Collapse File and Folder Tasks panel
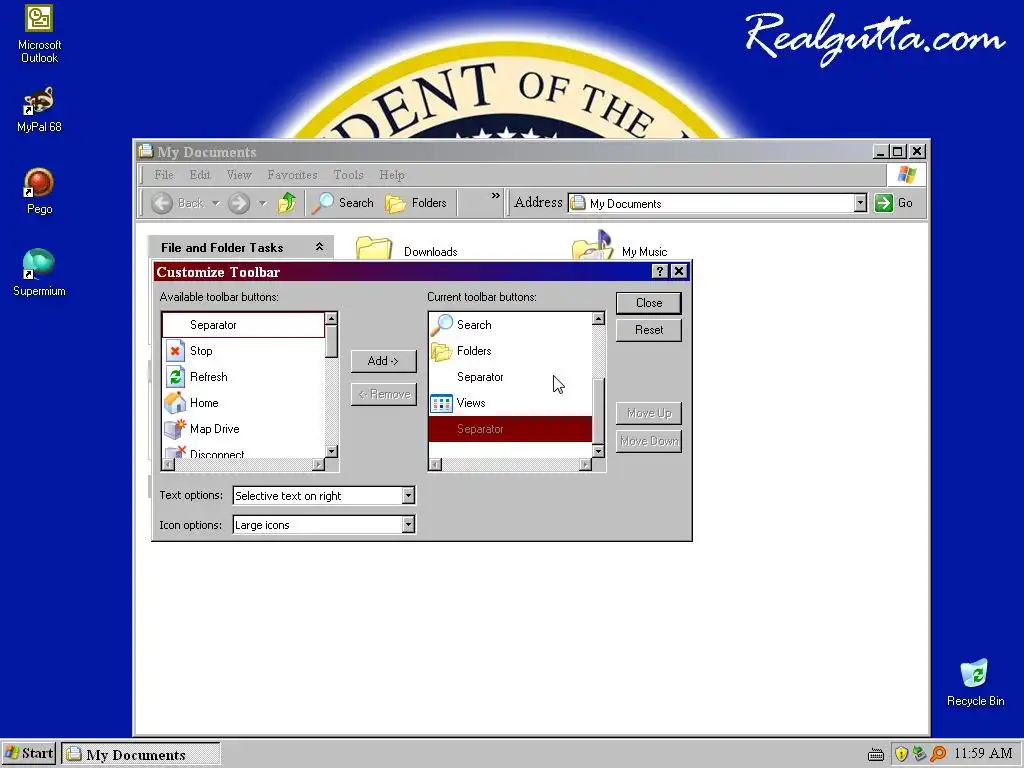Viewport: 1024px width, 768px height. tap(319, 246)
